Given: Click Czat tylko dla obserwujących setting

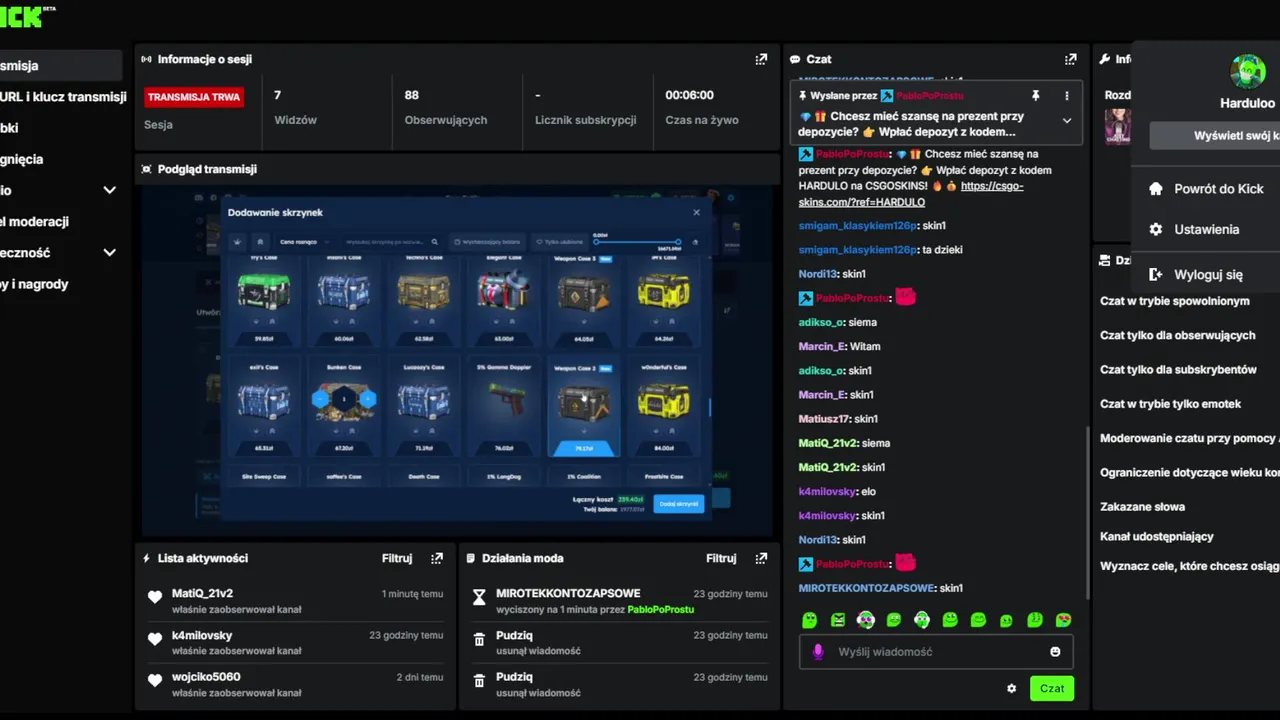Looking at the screenshot, I should (x=1178, y=335).
